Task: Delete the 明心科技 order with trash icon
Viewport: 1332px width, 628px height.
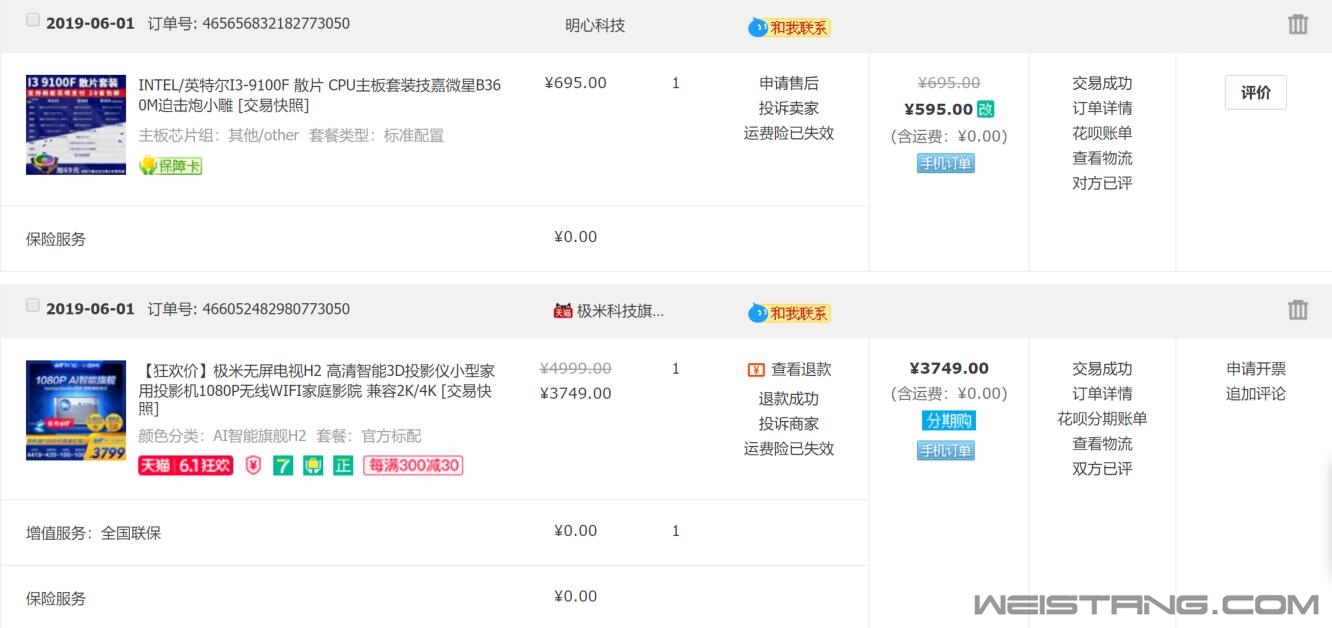Action: coord(1297,24)
